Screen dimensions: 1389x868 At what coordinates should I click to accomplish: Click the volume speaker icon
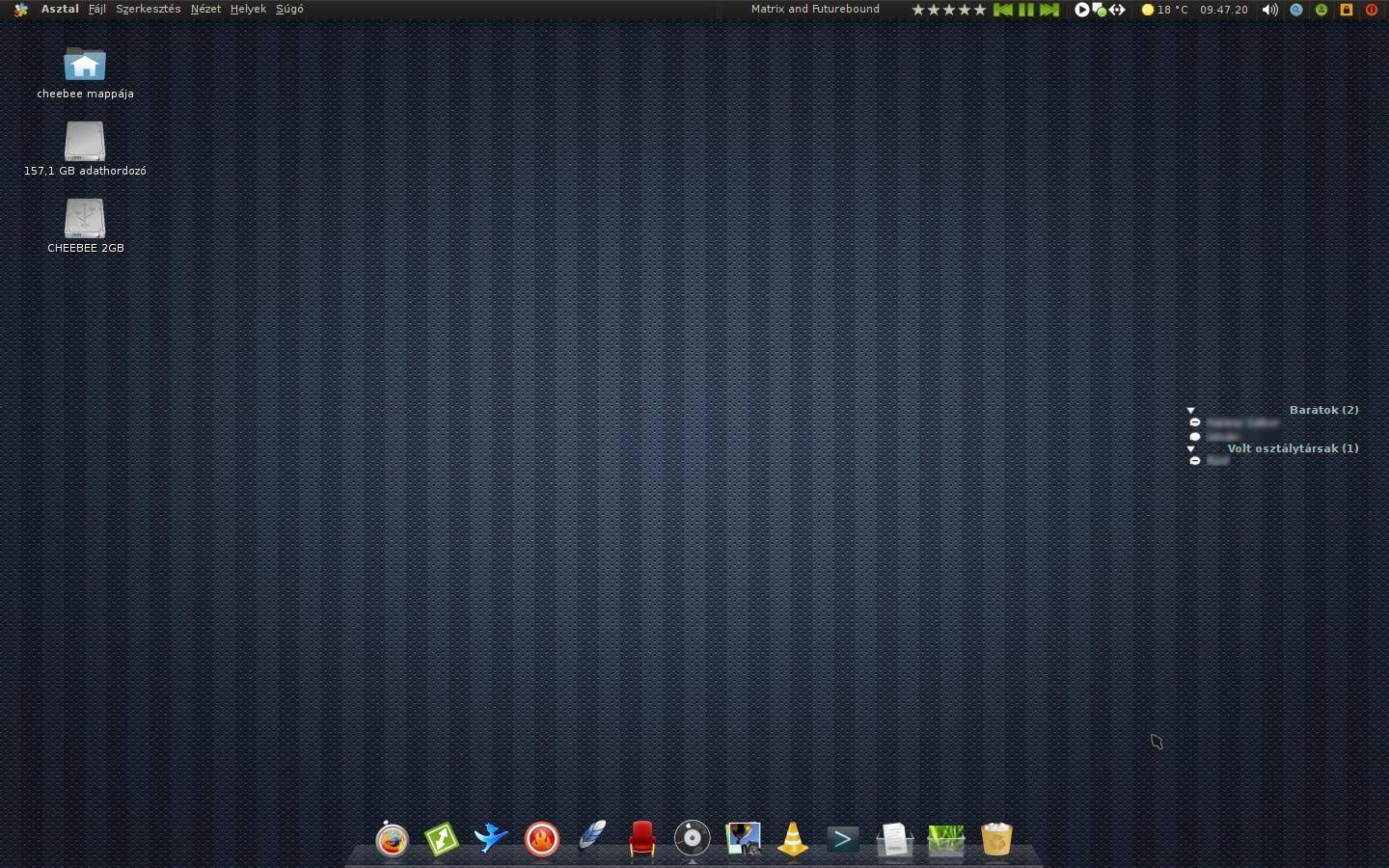1270,10
